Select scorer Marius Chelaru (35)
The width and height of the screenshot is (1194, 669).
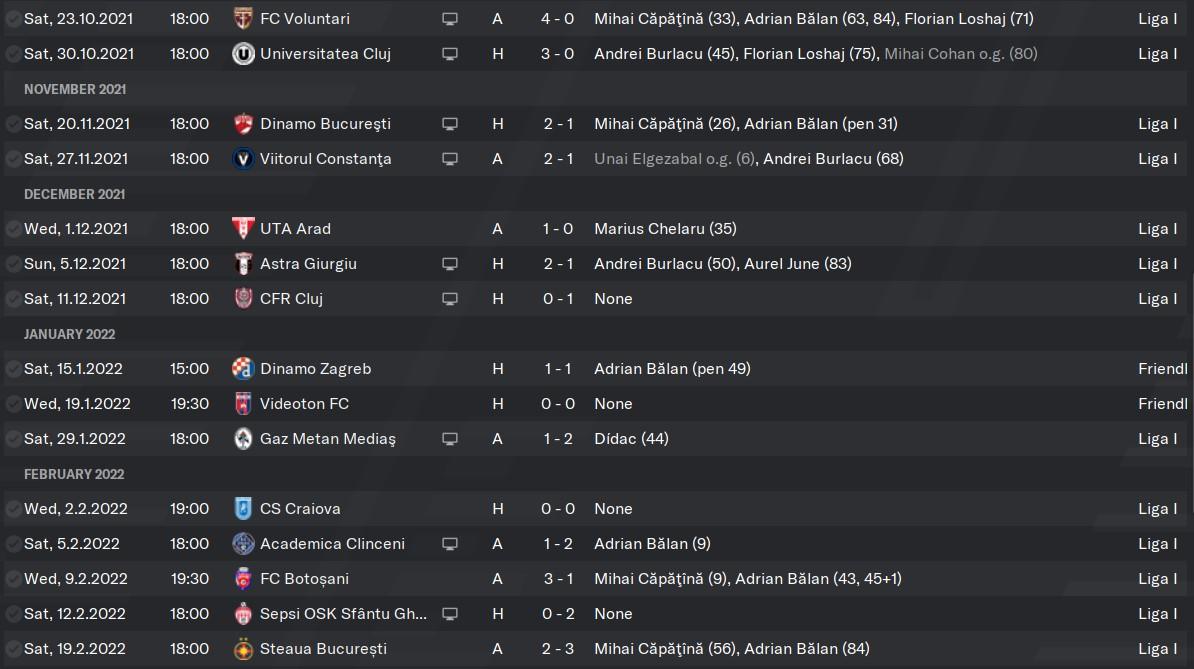(x=665, y=228)
